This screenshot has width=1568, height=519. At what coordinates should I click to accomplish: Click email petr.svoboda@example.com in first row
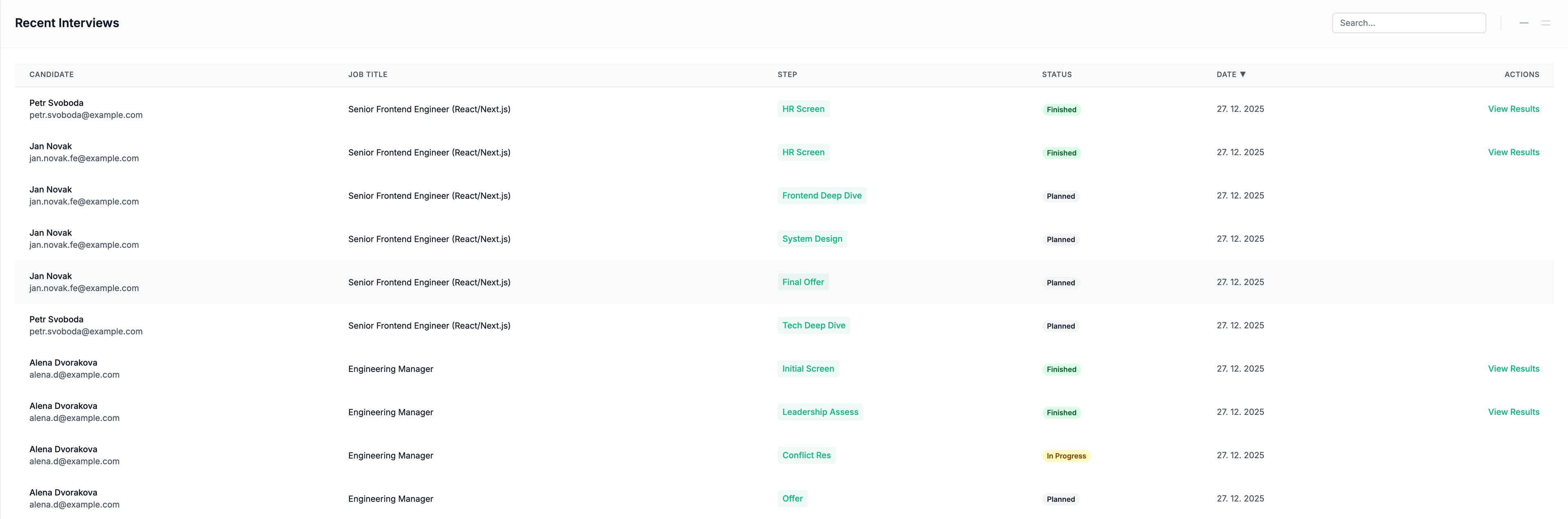(x=86, y=115)
